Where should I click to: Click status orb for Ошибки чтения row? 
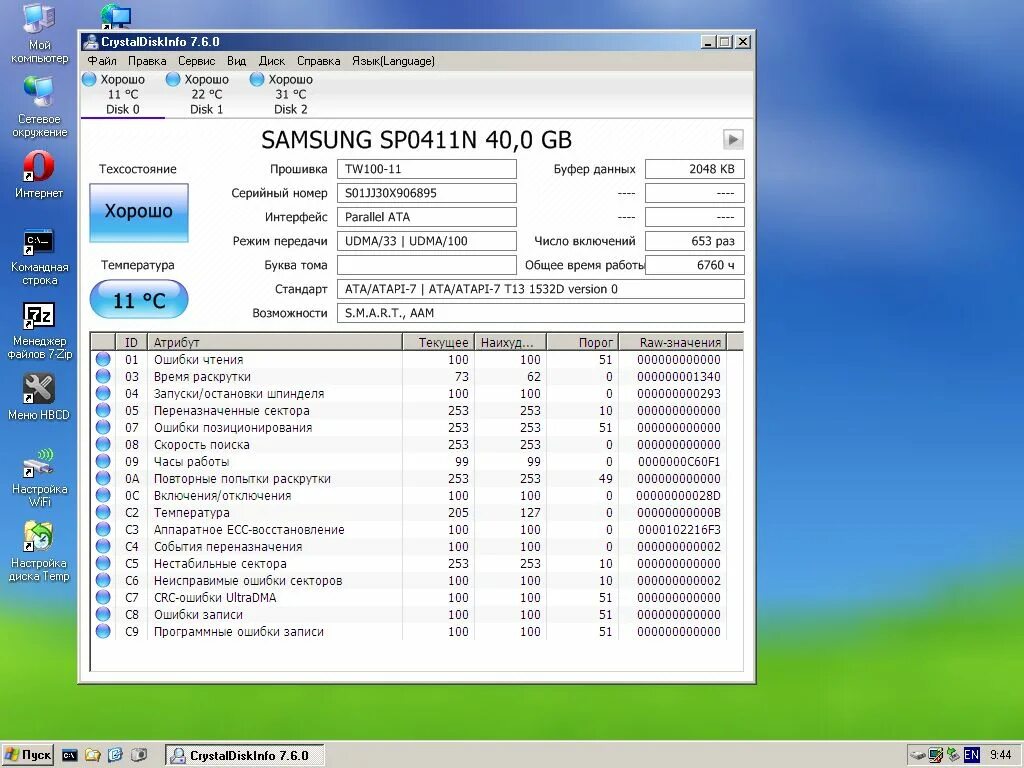point(103,359)
